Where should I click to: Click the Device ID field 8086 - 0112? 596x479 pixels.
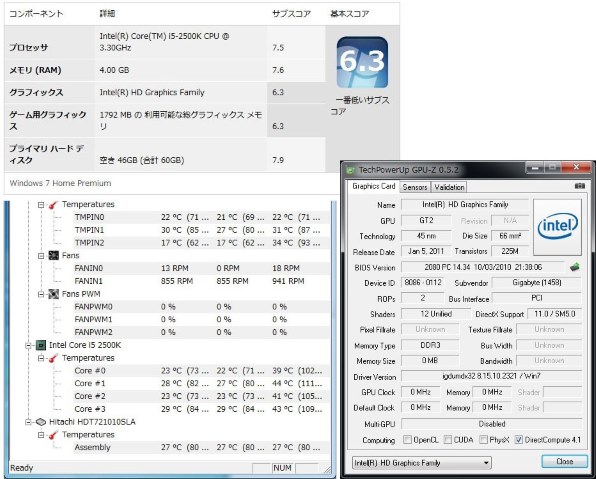[423, 282]
